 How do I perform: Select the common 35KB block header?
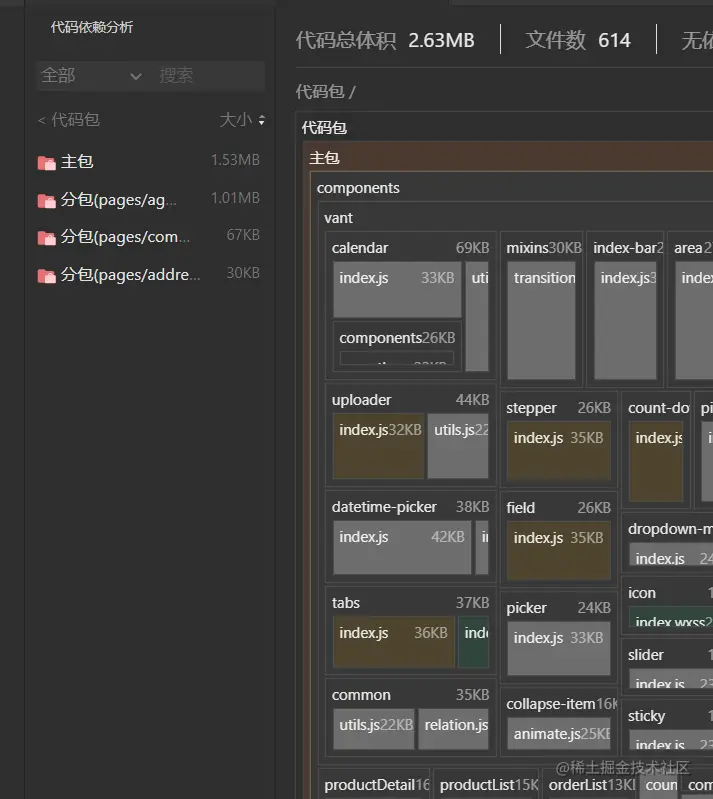coord(411,695)
